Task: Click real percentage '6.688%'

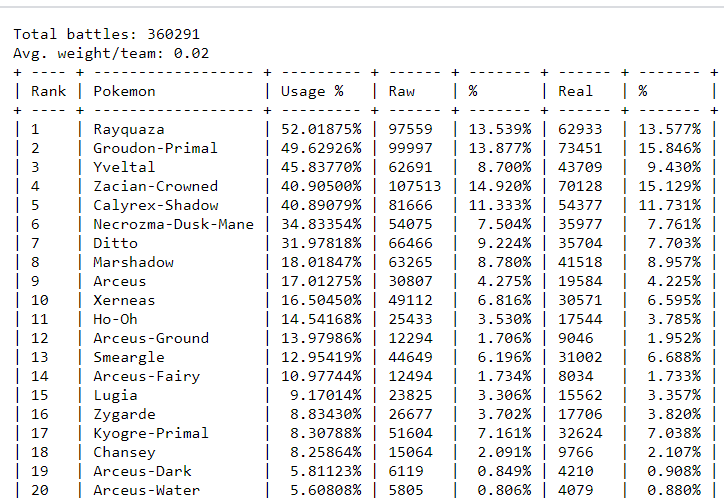Action: (x=674, y=357)
